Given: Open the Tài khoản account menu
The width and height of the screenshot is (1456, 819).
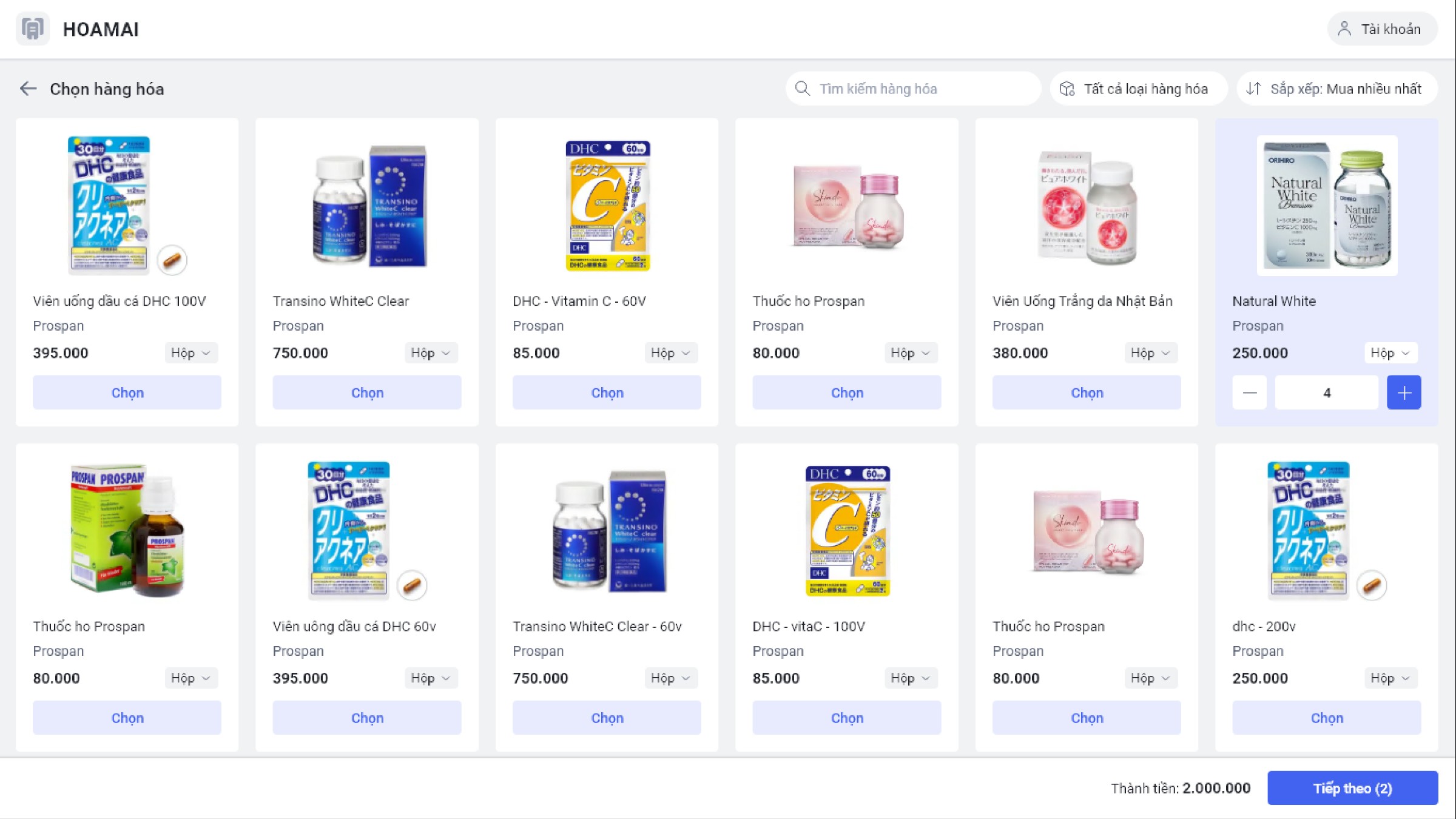Looking at the screenshot, I should [x=1382, y=29].
